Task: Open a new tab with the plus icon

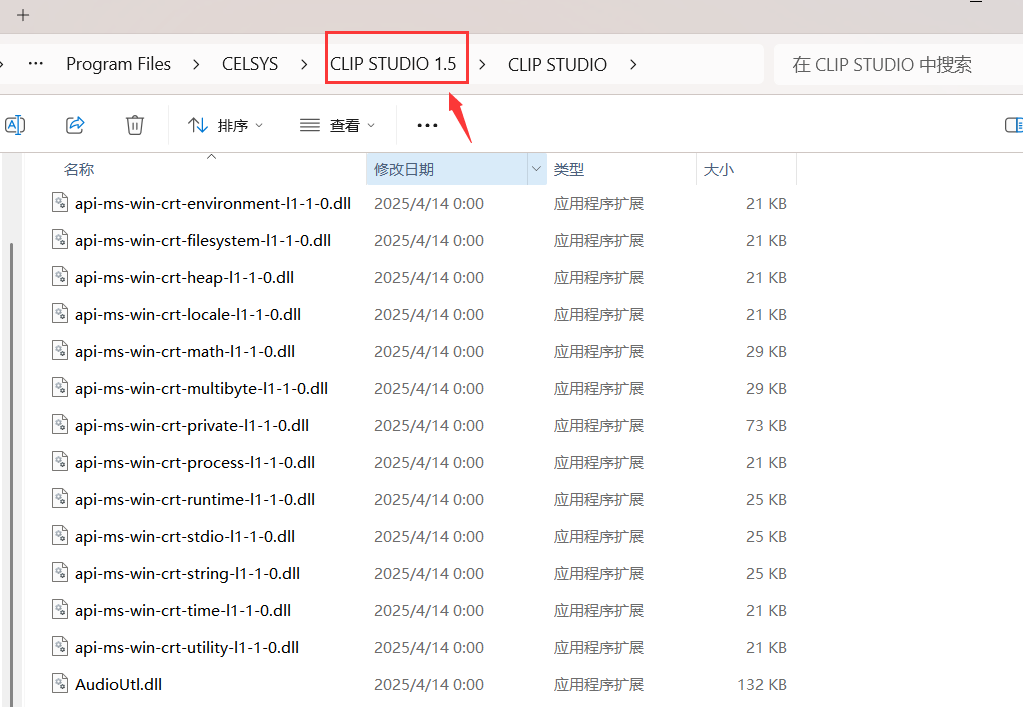Action: [x=22, y=15]
